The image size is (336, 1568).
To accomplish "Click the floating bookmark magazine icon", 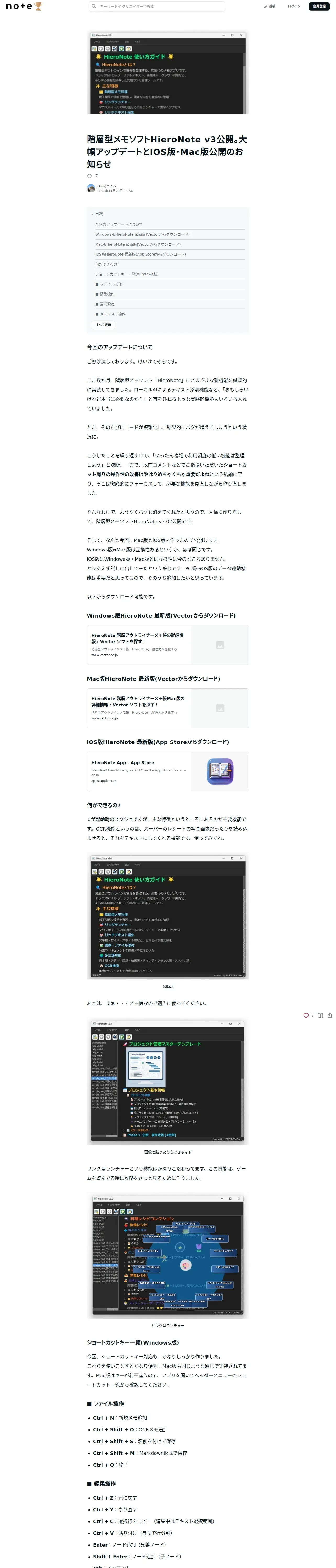I will click(320, 1015).
